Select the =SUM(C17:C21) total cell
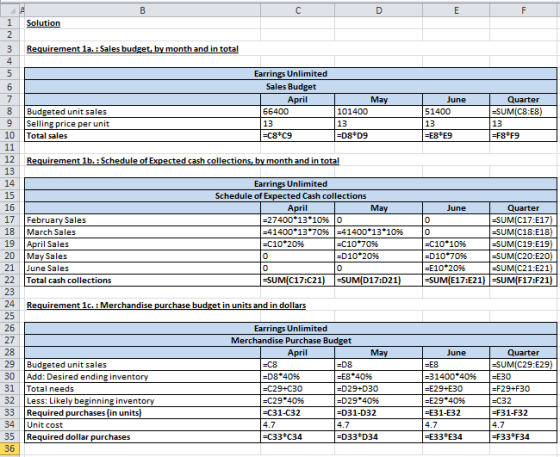 (298, 280)
